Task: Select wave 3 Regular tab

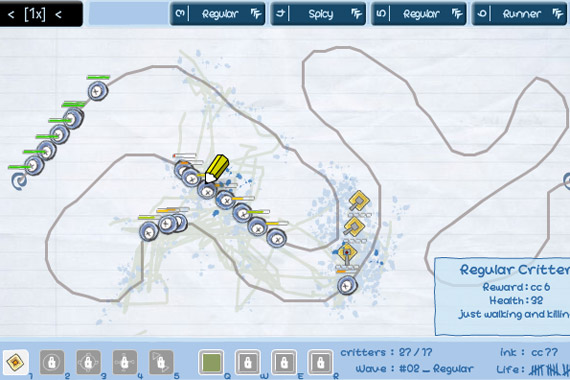Action: point(217,14)
